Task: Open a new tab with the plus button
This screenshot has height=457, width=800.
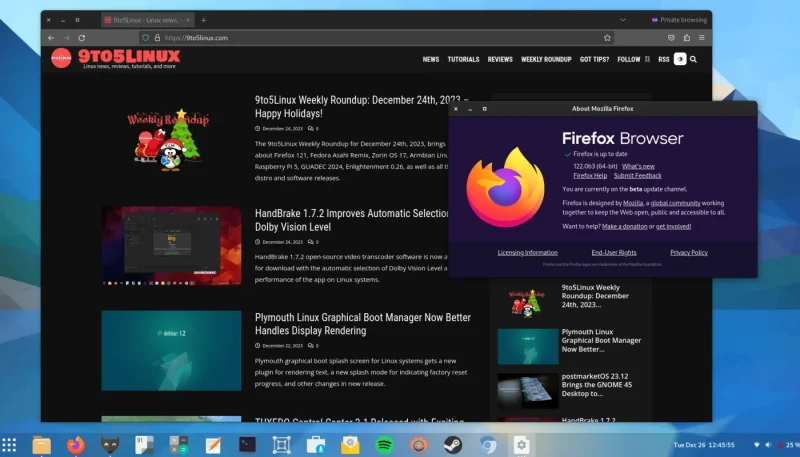Action: point(204,20)
